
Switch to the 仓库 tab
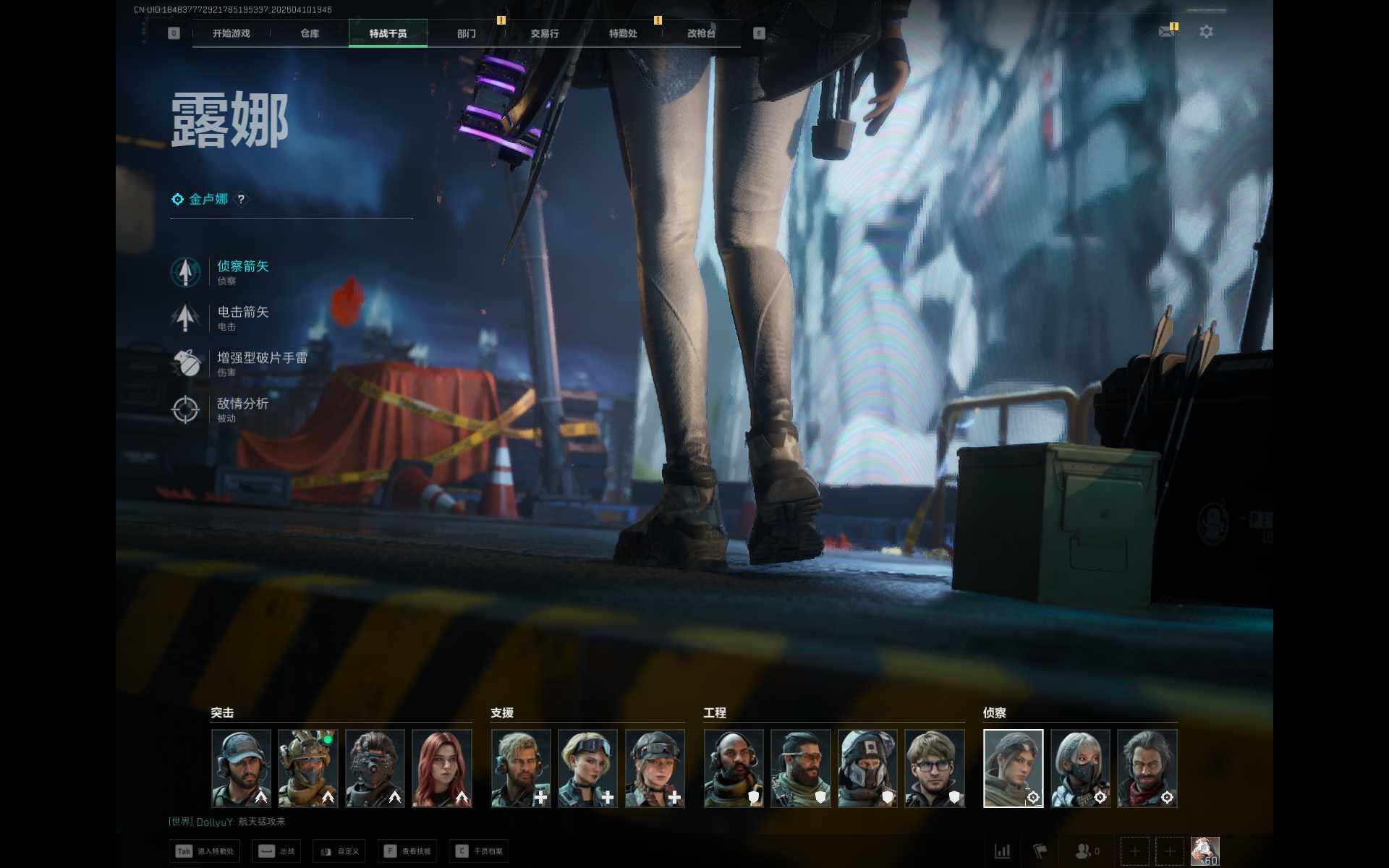pyautogui.click(x=310, y=33)
